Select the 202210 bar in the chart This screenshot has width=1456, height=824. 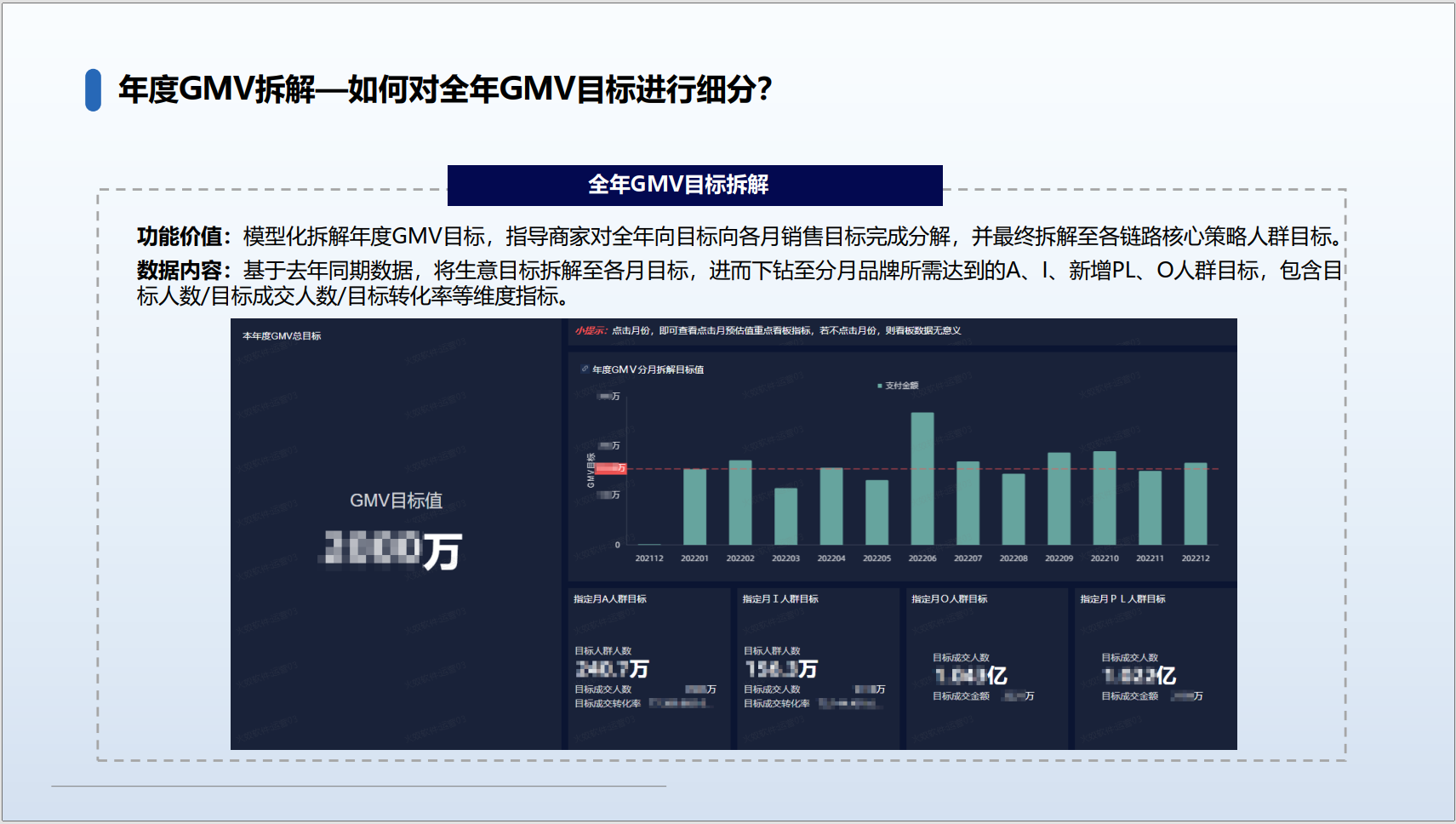1105,498
